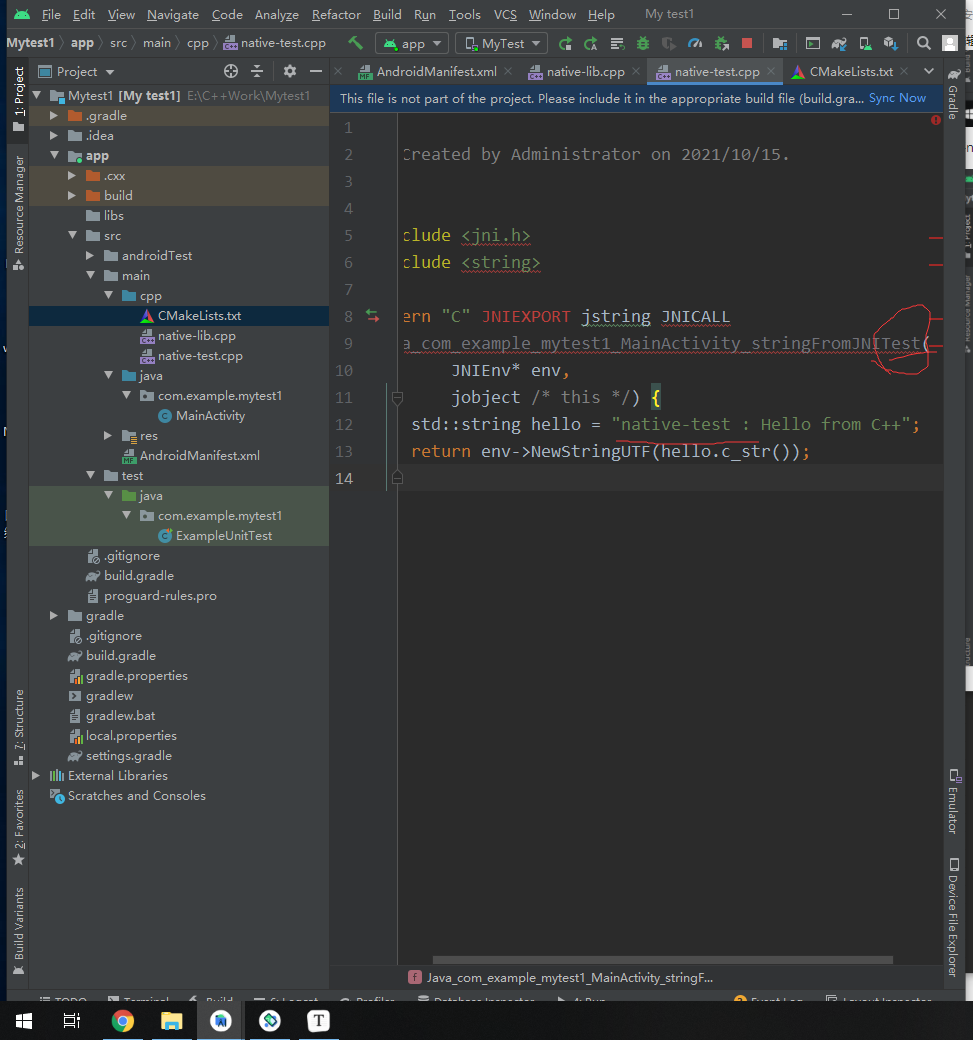Screen dimensions: 973x1040
Task: Click the red error indicator in editor corner
Action: [935, 120]
